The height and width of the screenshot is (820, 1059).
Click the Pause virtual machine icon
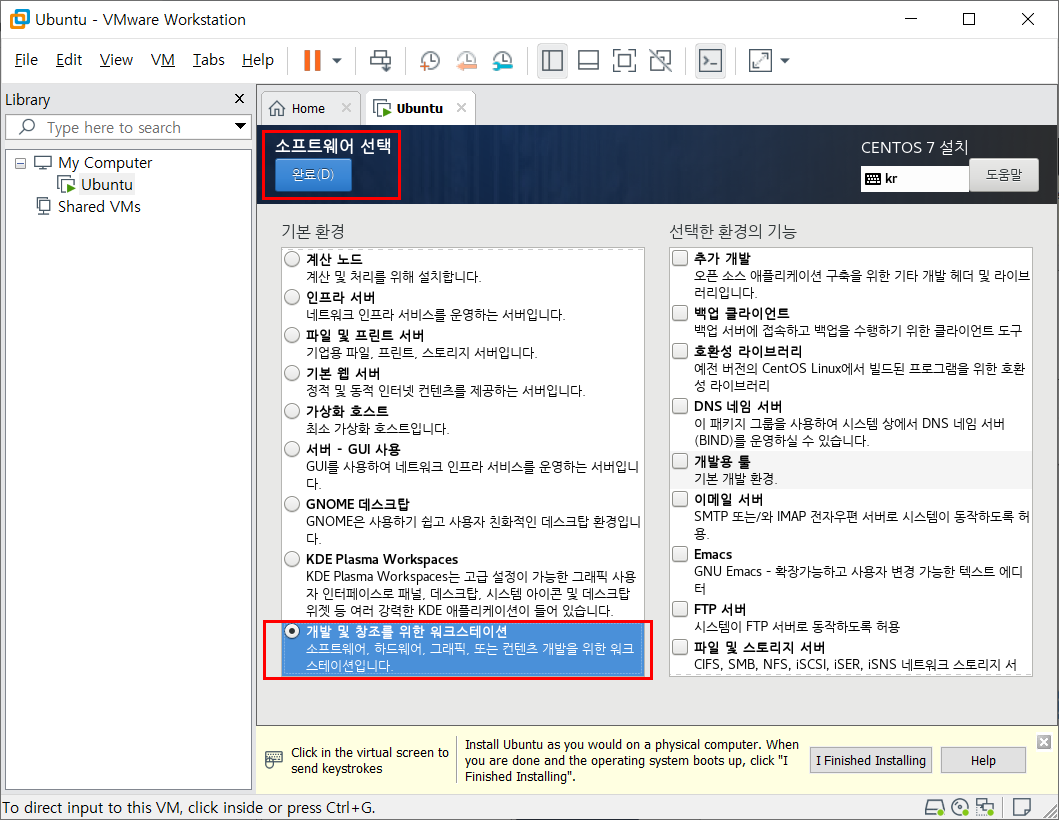312,61
